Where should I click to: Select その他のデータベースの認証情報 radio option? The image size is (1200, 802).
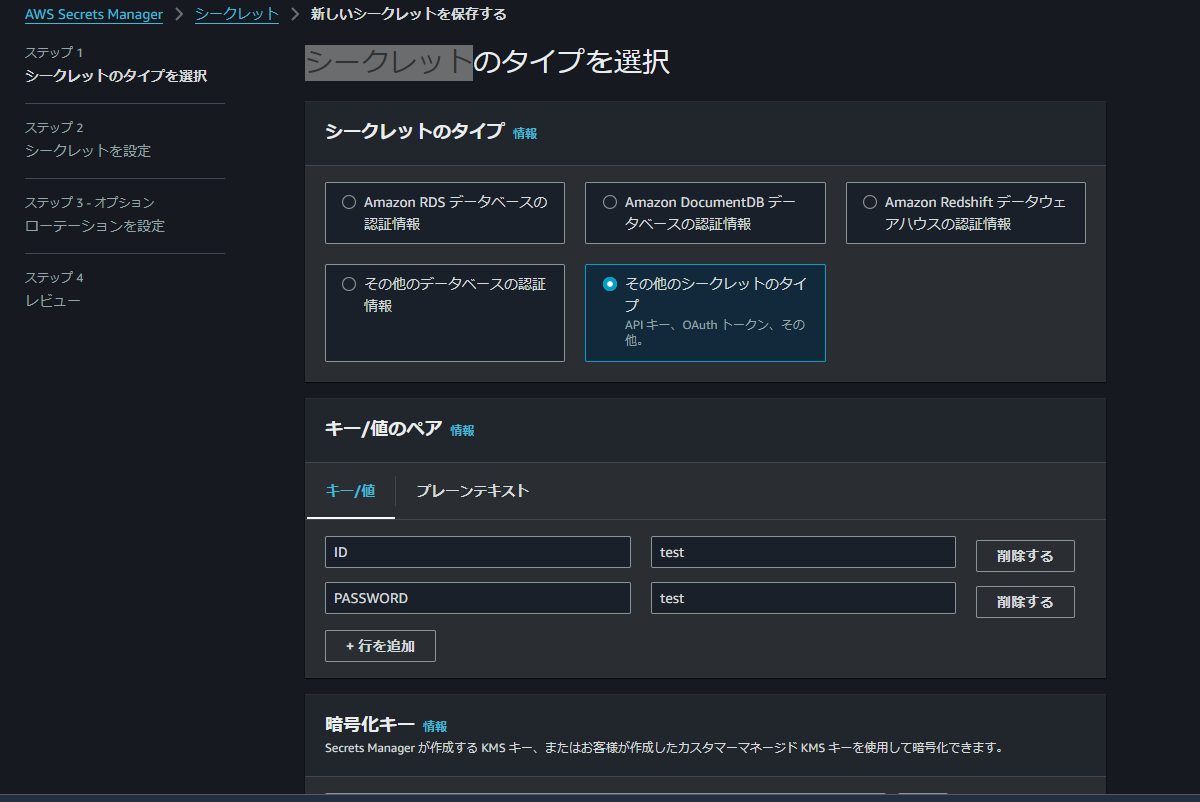point(349,284)
